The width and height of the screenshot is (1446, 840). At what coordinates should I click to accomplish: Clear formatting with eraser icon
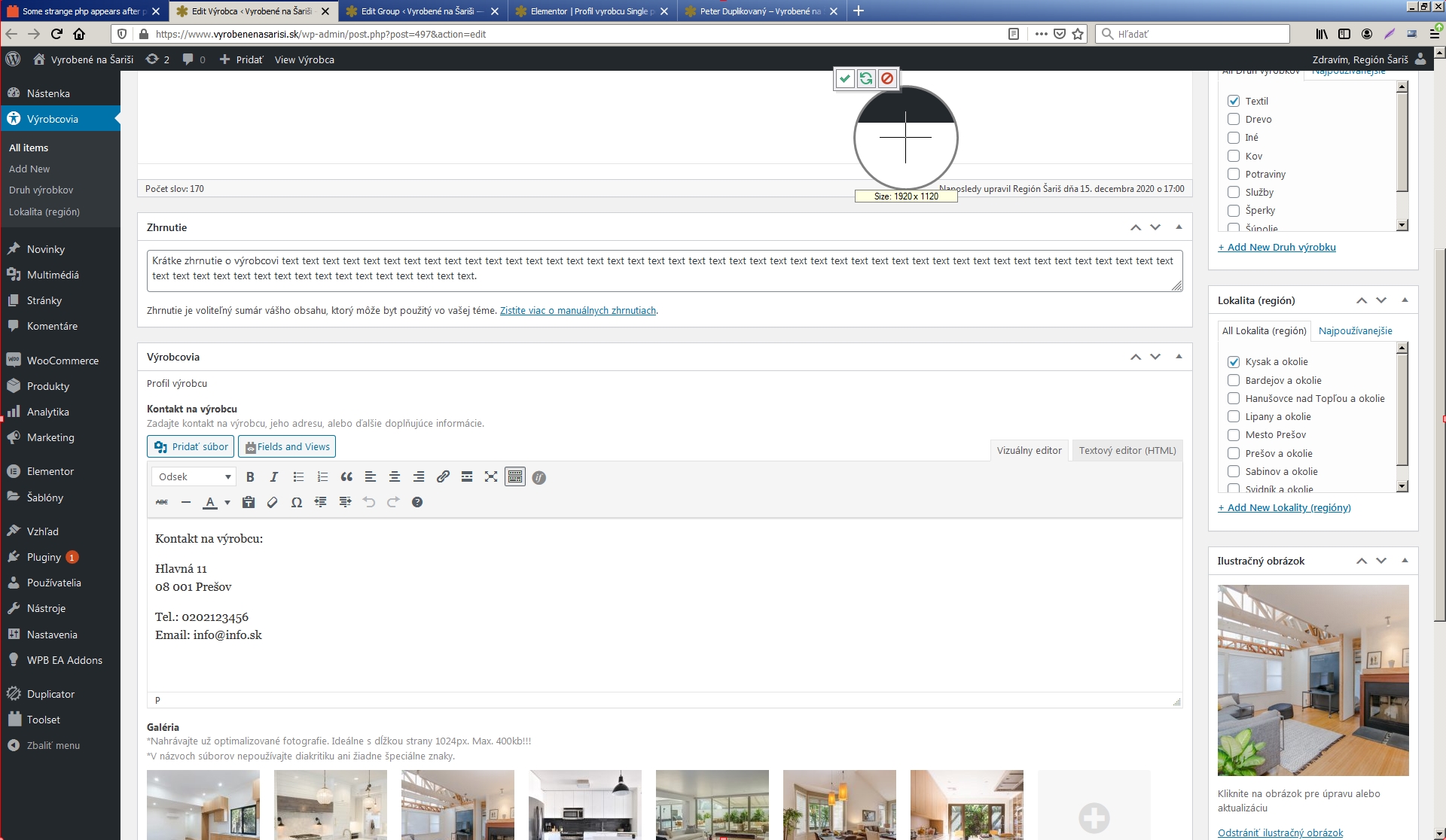pos(273,502)
